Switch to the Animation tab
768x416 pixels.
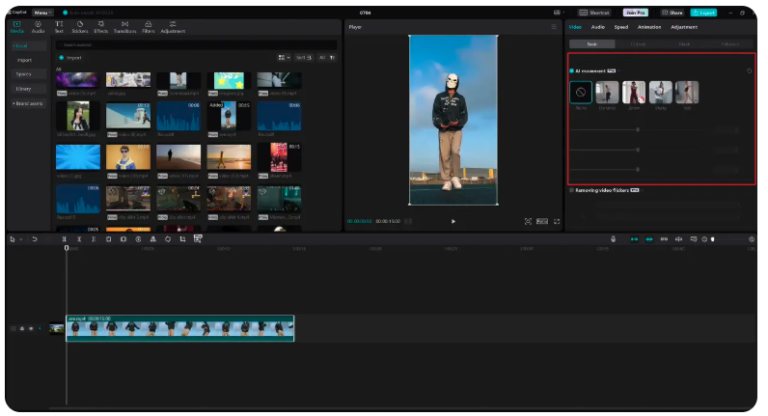pyautogui.click(x=648, y=27)
